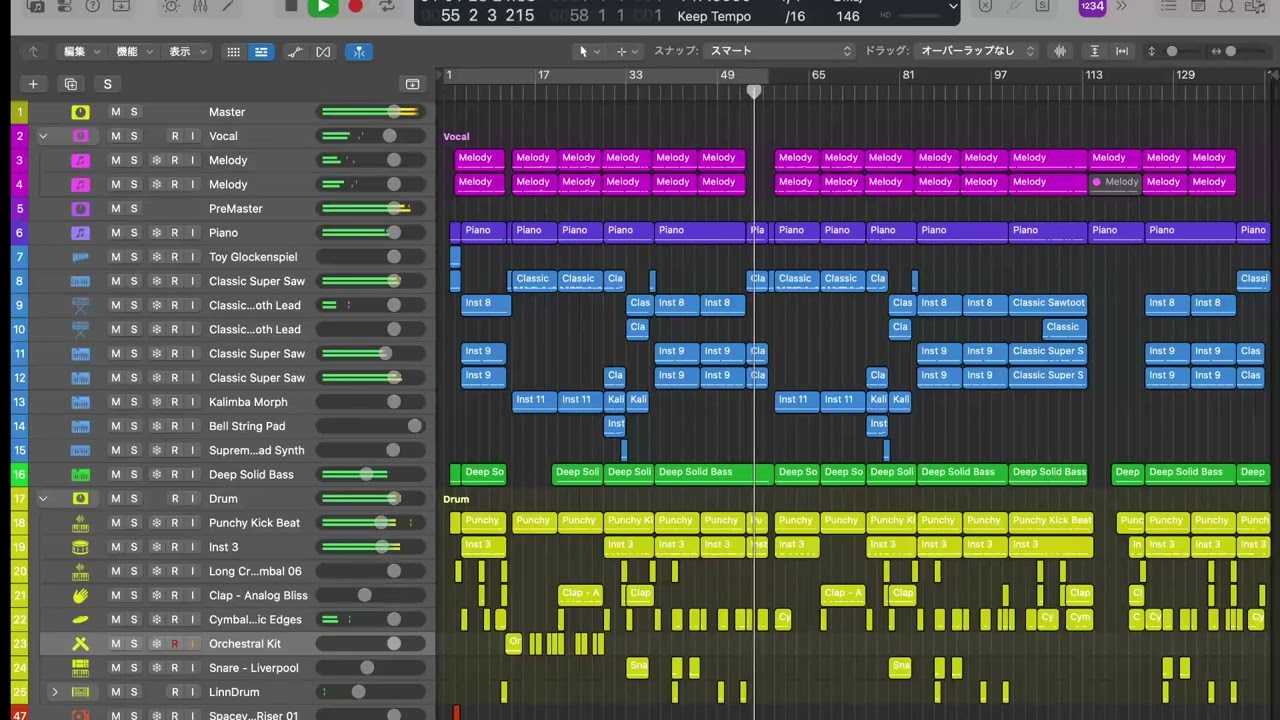Click bar 65 on the ruler
1280x720 pixels.
pyautogui.click(x=818, y=75)
